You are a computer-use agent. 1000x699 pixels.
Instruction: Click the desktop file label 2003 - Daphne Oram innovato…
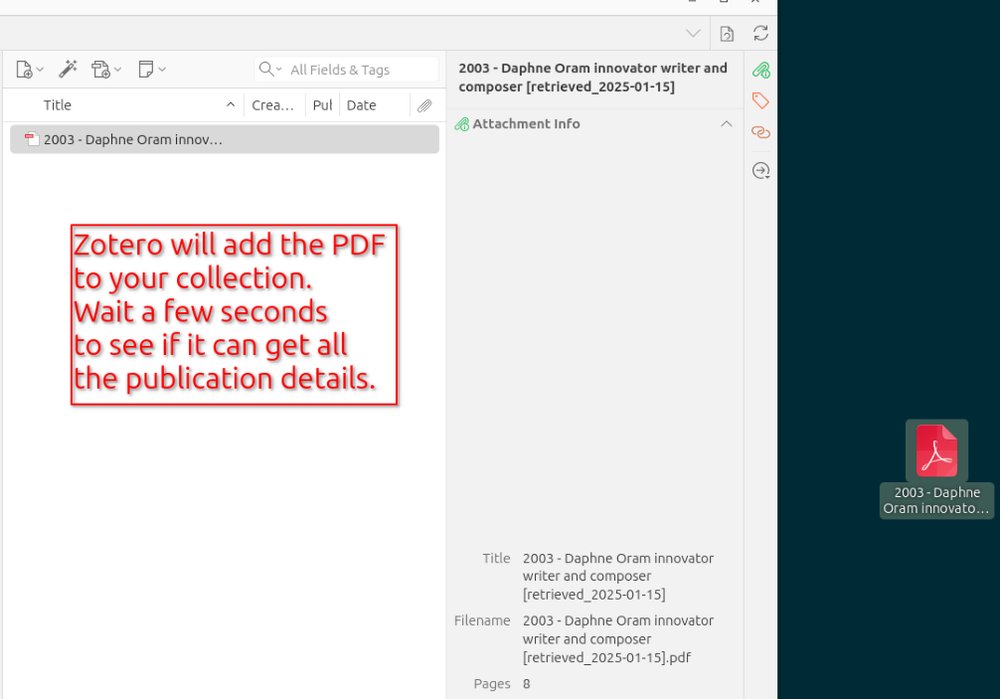[x=936, y=501]
